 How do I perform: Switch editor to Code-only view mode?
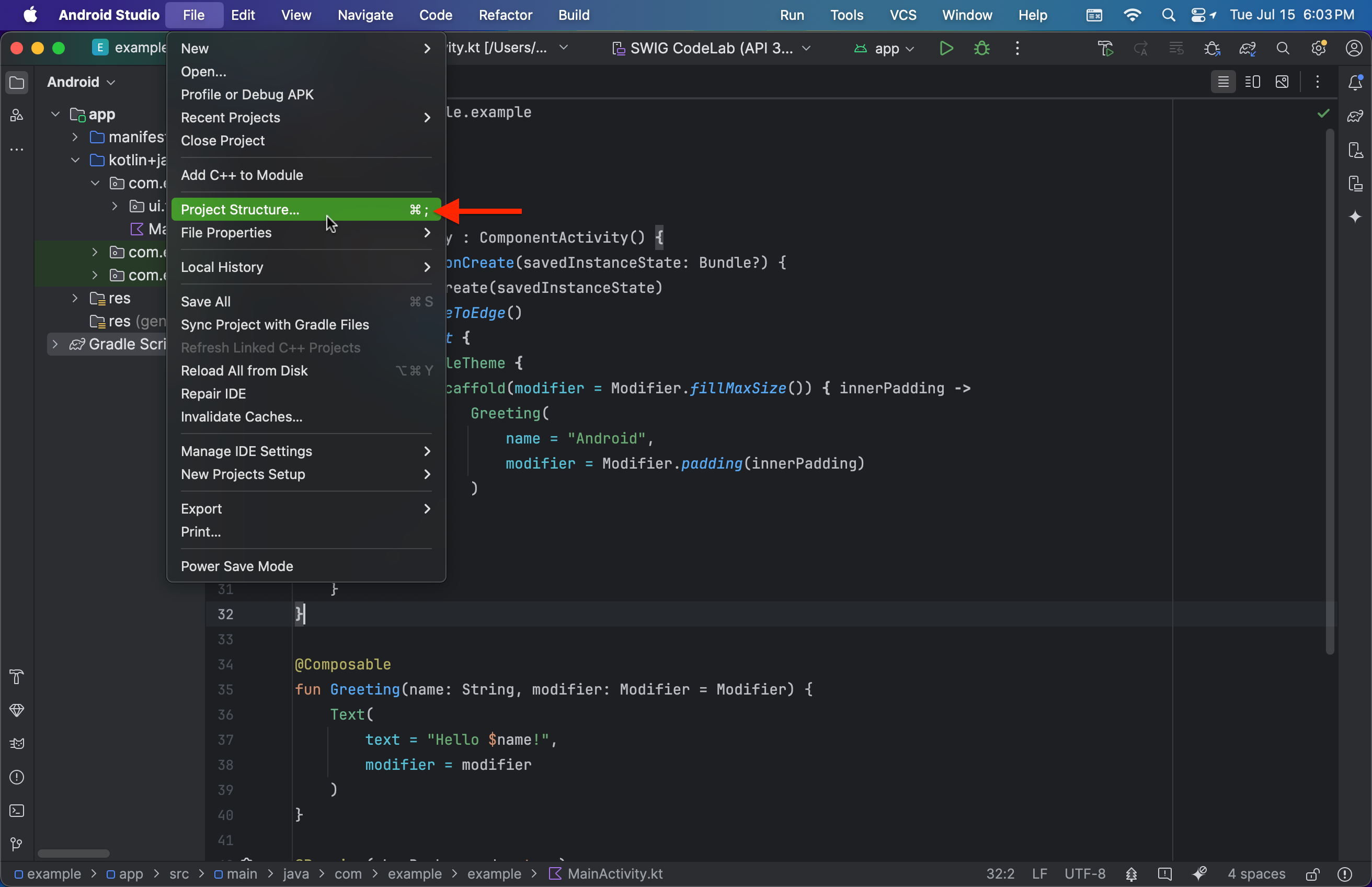1223,82
